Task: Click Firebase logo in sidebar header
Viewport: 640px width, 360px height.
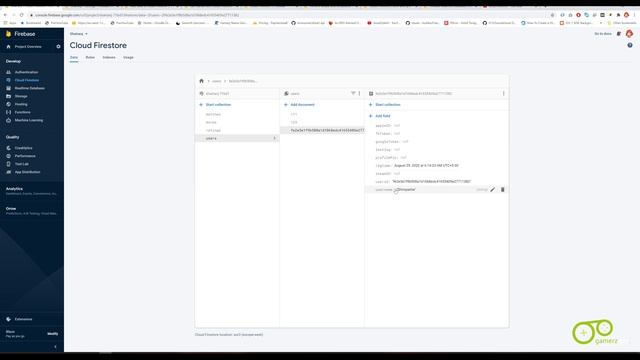Action: click(x=8, y=34)
